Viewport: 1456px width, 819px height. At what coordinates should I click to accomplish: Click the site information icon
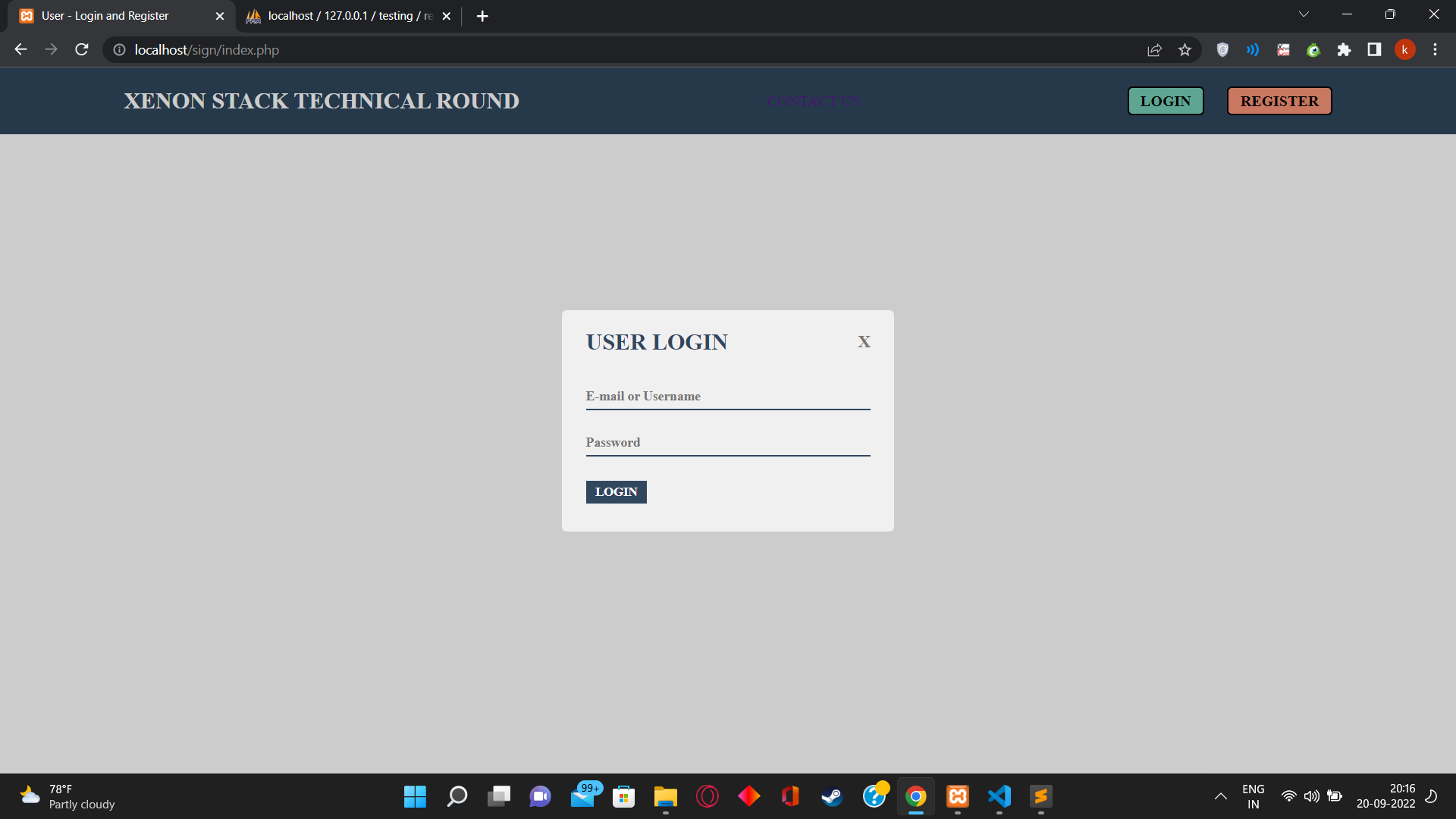(119, 50)
